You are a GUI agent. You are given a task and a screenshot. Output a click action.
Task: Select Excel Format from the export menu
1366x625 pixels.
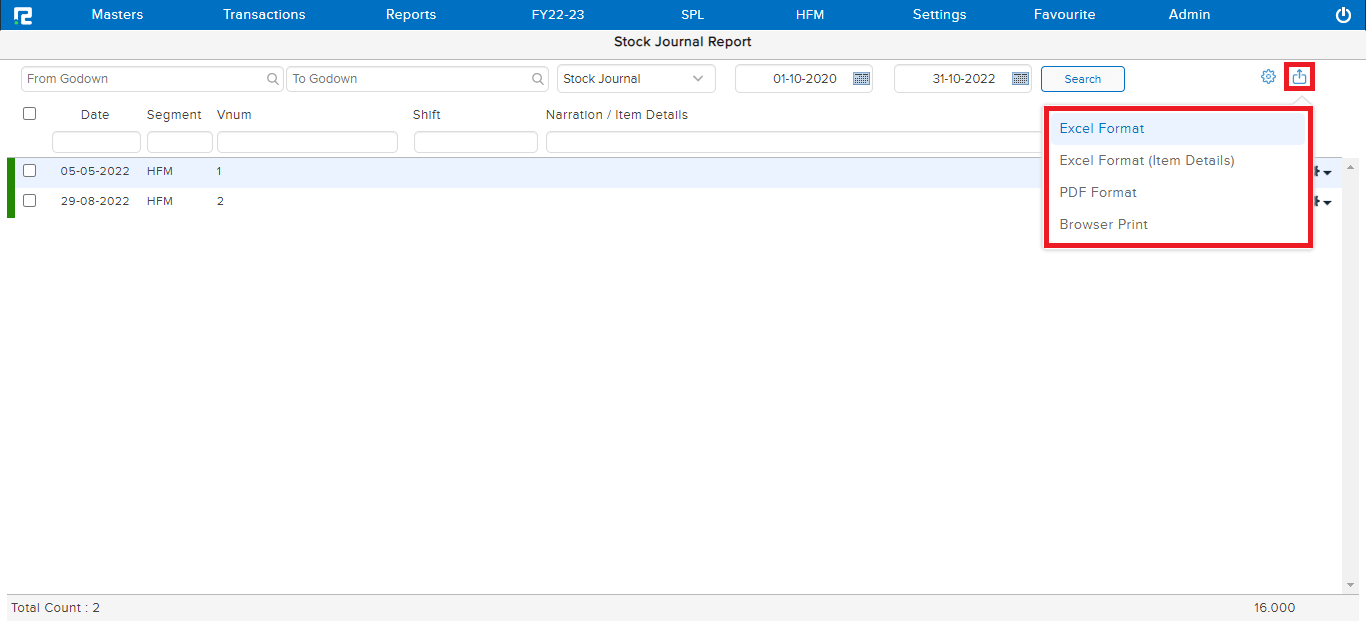1102,129
